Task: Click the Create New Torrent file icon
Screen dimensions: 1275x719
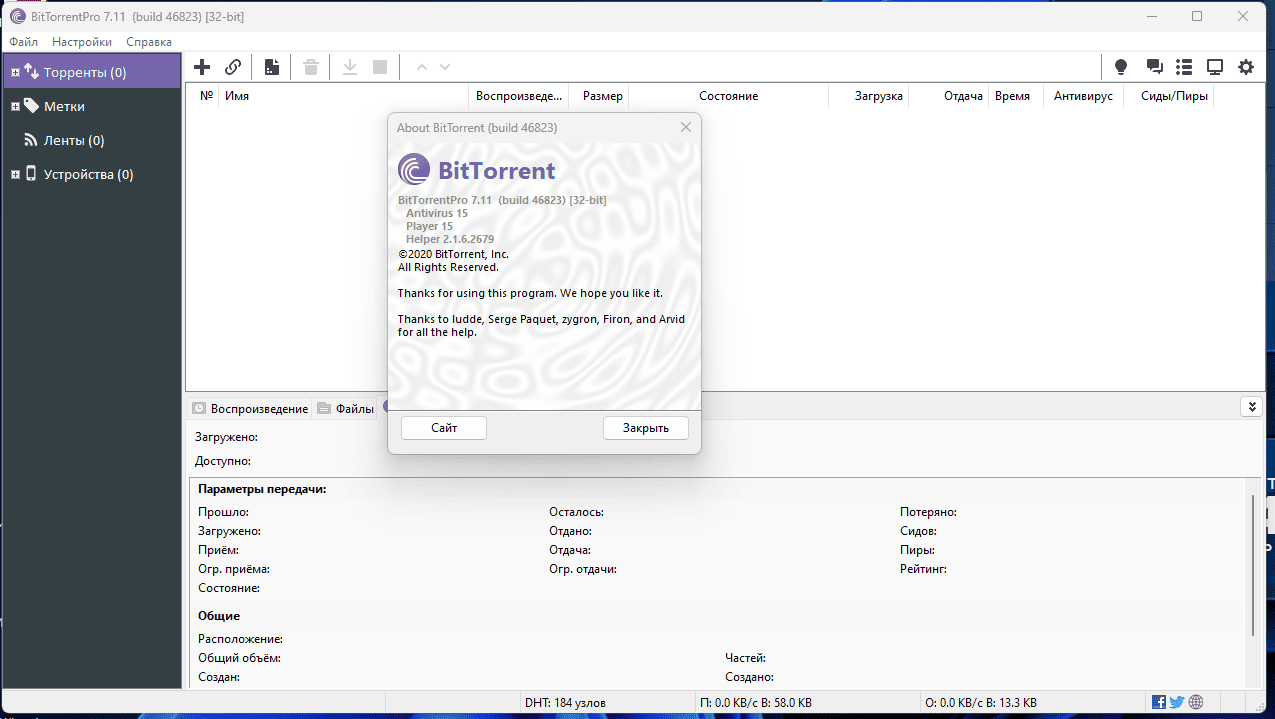Action: tap(271, 67)
